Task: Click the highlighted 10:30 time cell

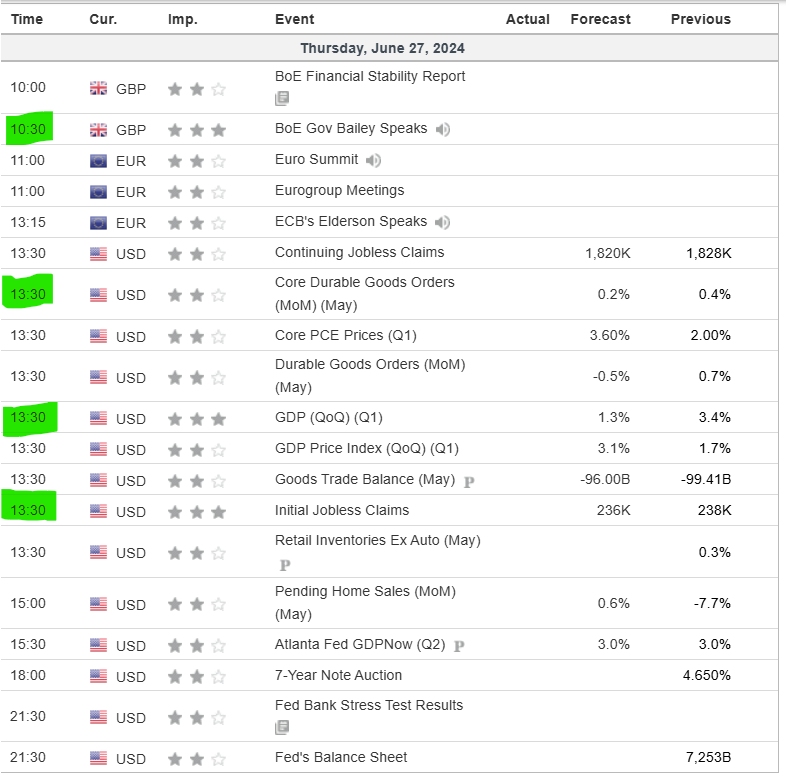Action: pos(29,129)
